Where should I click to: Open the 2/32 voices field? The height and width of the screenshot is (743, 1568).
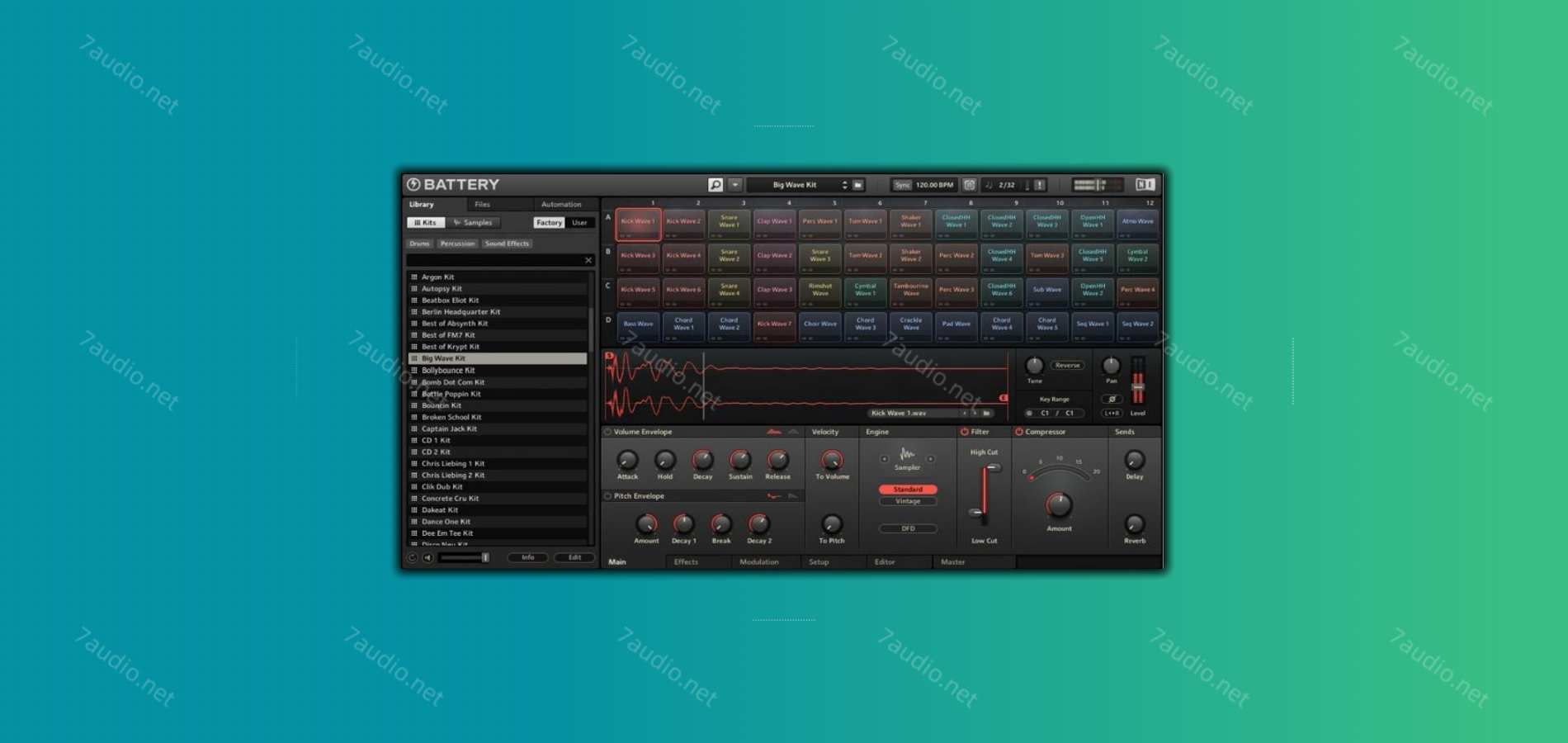(1006, 185)
